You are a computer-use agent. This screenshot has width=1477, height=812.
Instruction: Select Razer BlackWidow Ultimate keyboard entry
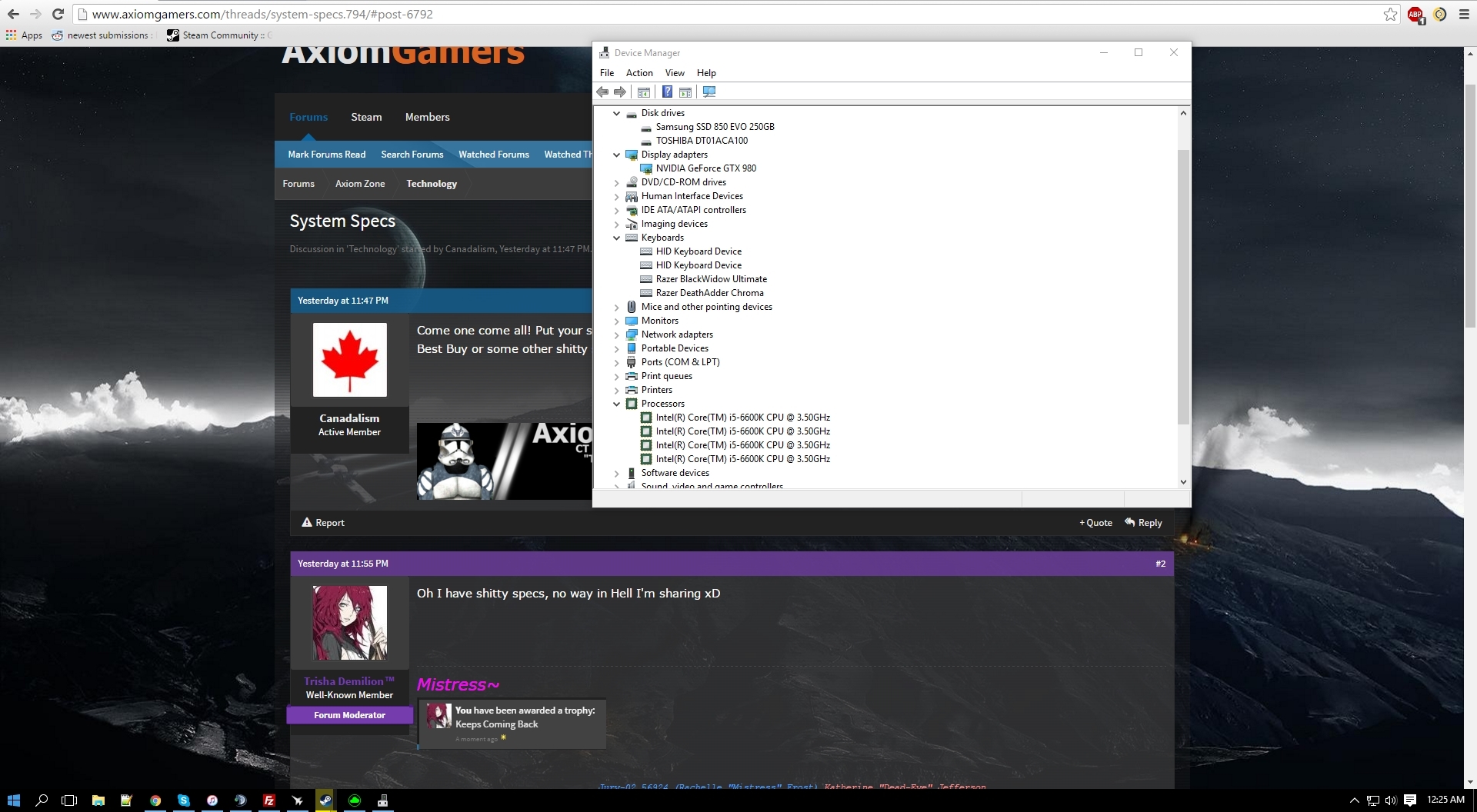(x=711, y=279)
